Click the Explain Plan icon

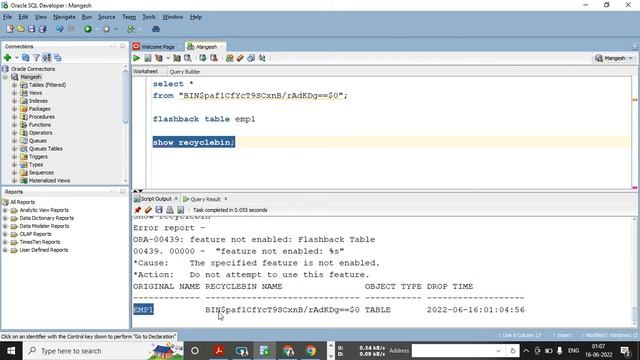[x=159, y=58]
